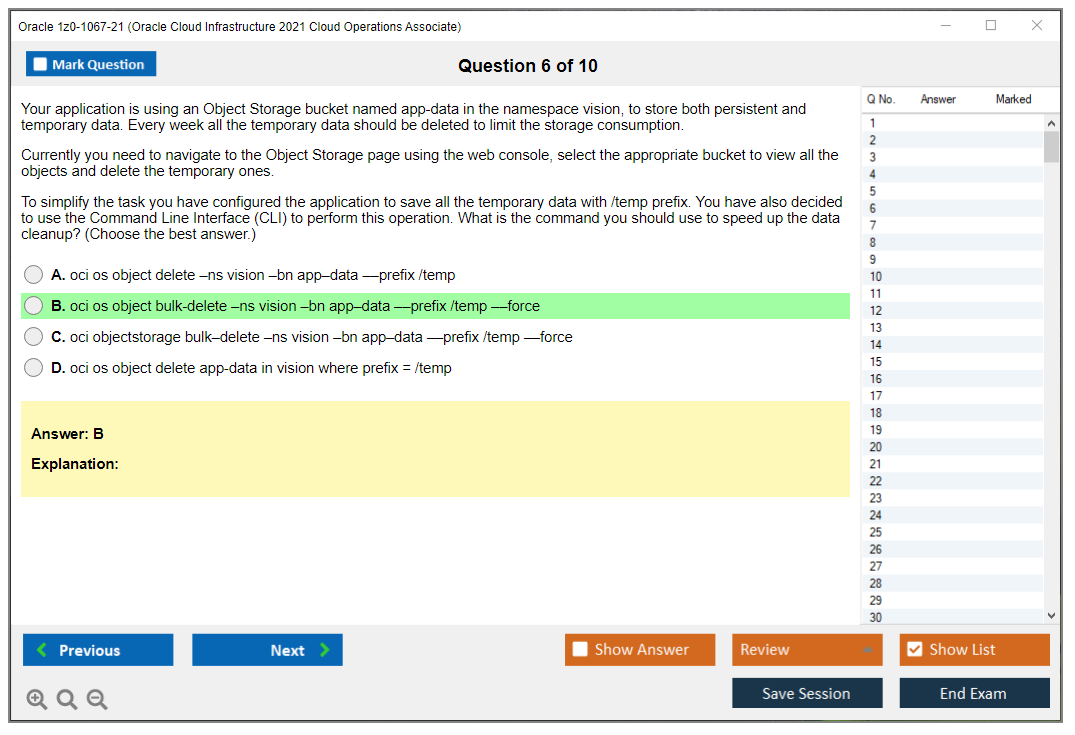Screen dimensions: 1075x735
Task: Expand the Review dropdown menu
Action: click(x=868, y=650)
